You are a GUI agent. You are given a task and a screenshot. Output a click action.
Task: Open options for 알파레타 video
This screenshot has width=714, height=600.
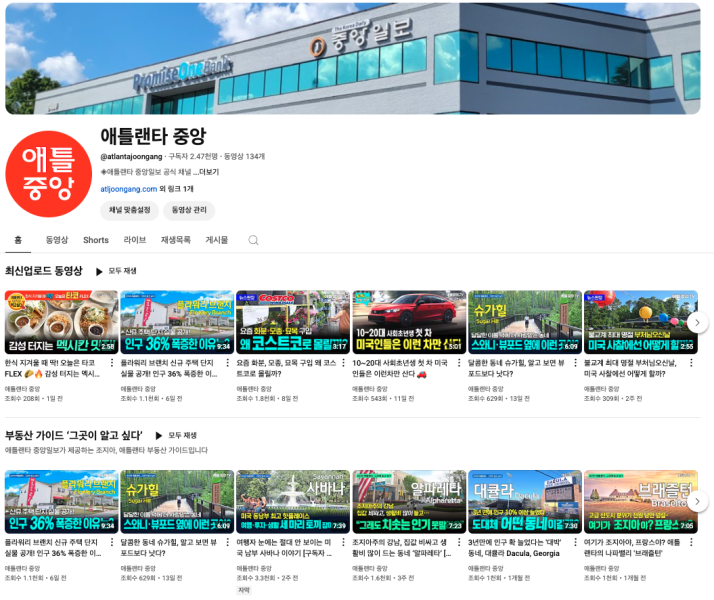[459, 542]
